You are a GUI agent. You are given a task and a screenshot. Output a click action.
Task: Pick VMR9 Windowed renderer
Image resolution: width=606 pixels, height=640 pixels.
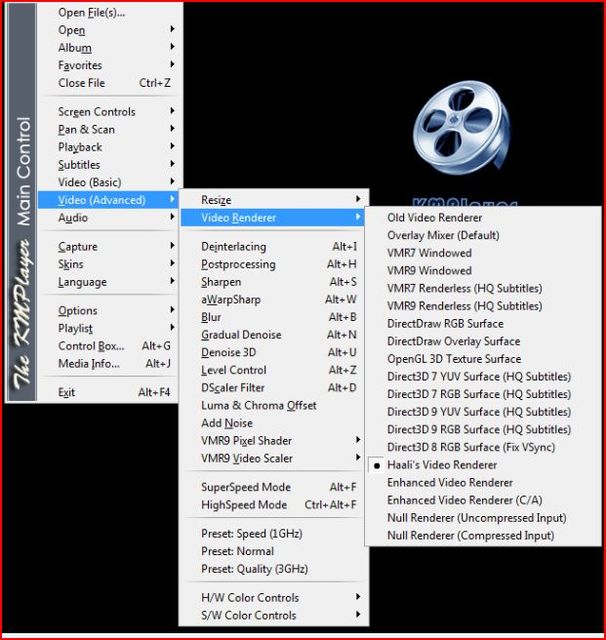click(x=483, y=271)
